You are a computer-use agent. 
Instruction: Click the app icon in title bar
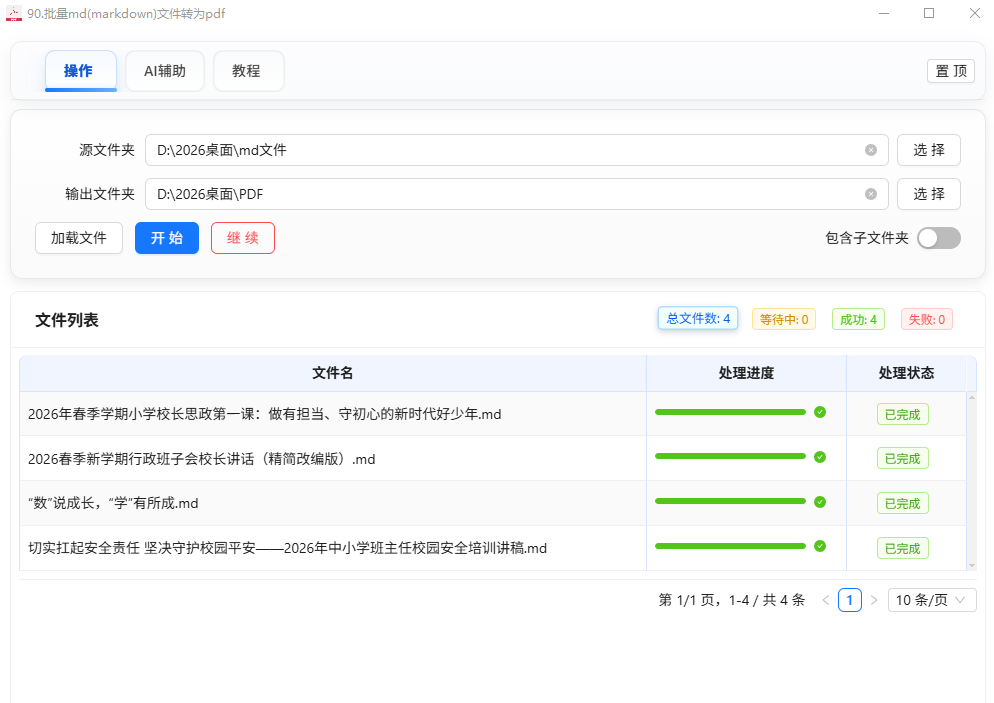pyautogui.click(x=14, y=13)
